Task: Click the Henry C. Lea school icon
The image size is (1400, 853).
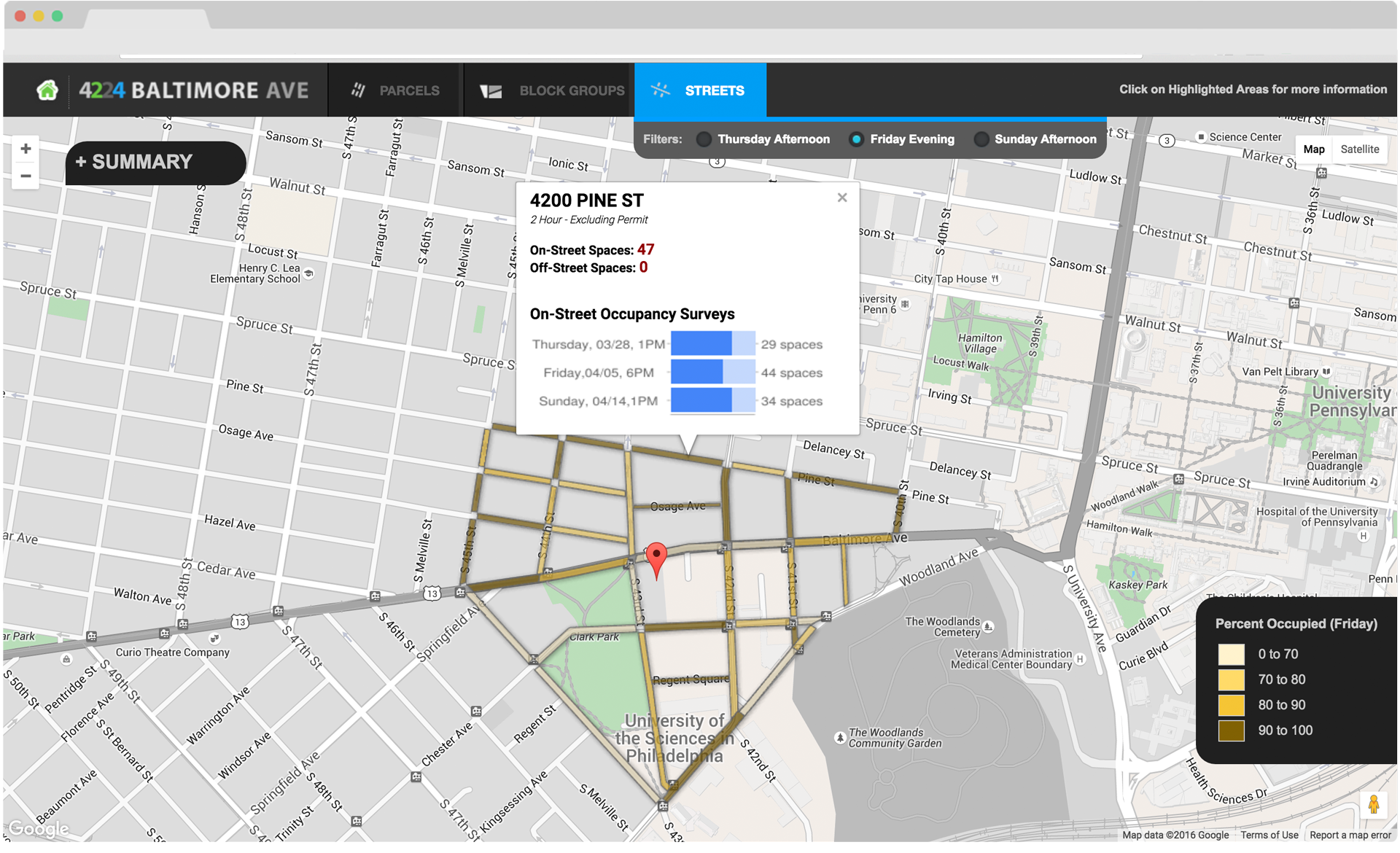Action: [309, 273]
